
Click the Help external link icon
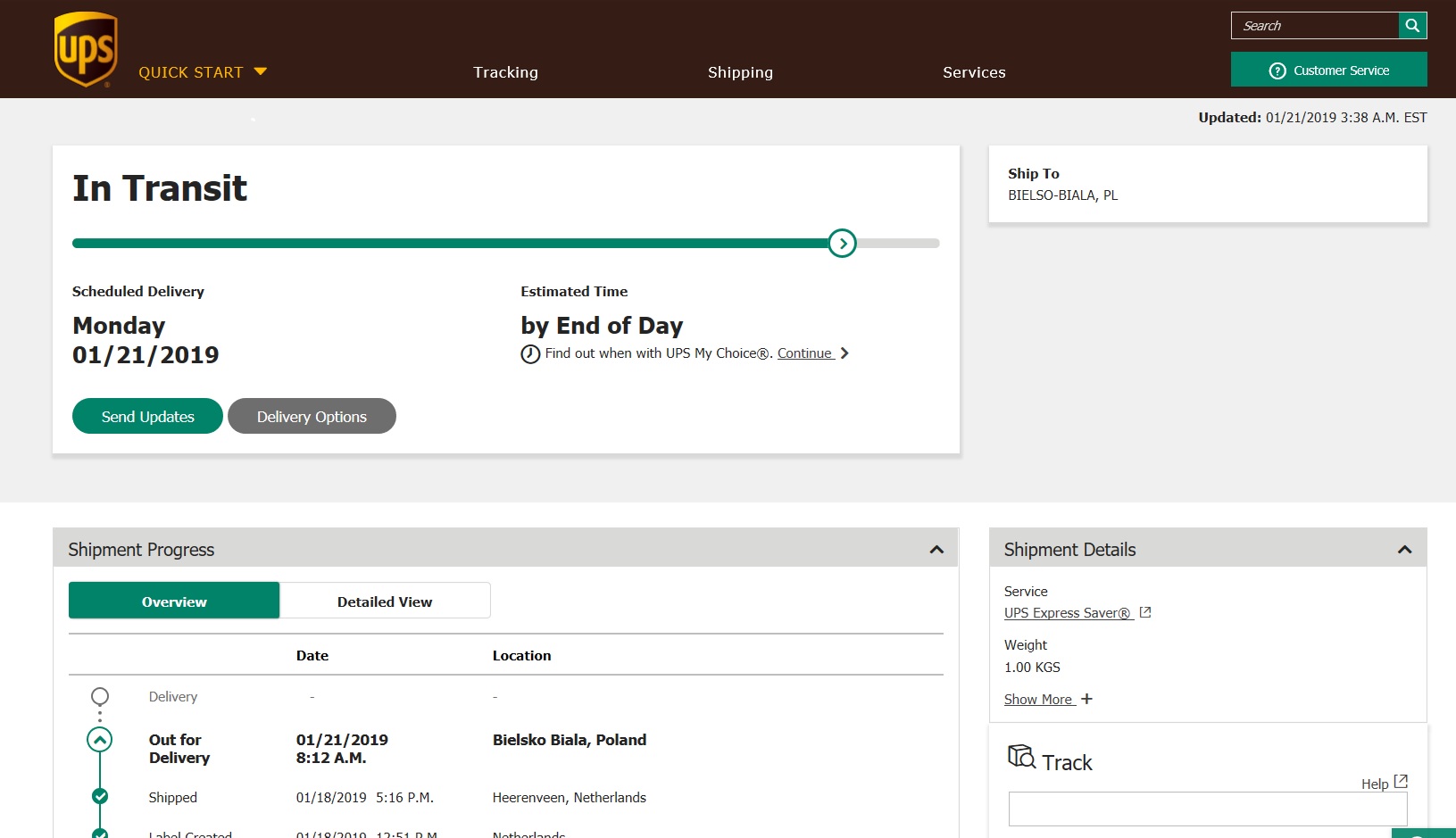coord(1401,781)
